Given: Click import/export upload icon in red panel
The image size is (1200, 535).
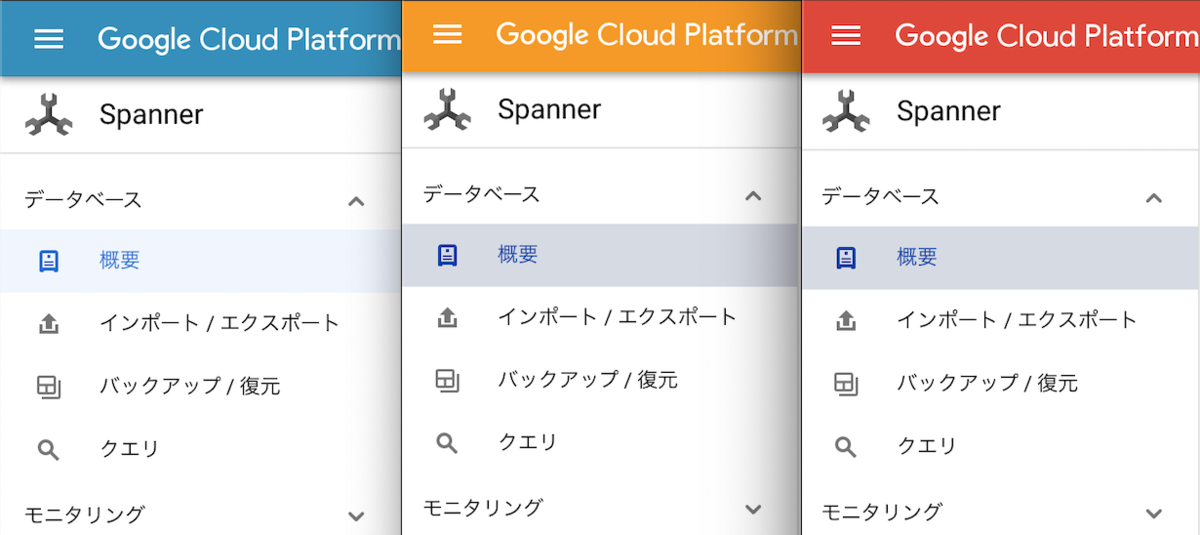Looking at the screenshot, I should (846, 321).
